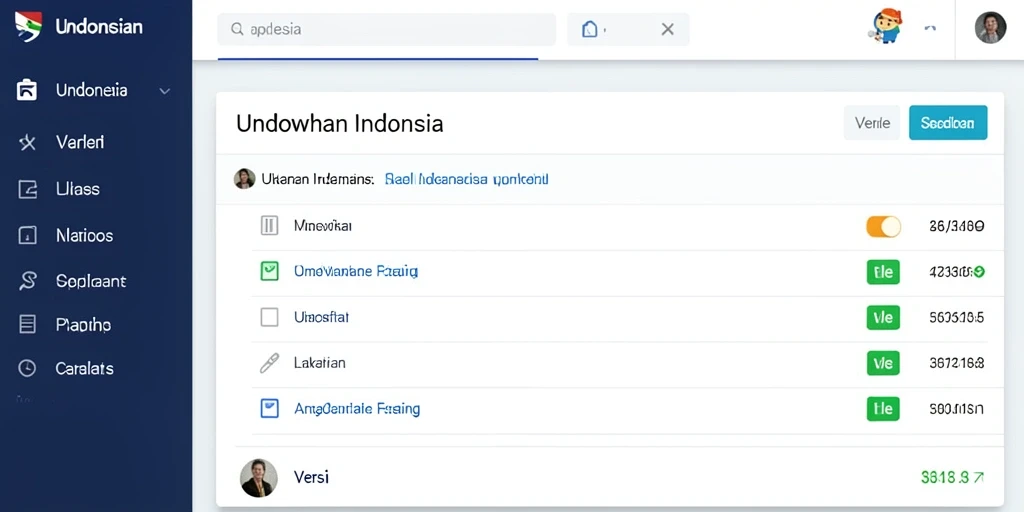Click the home icon in the tab chip
1024x512 pixels.
coord(590,29)
